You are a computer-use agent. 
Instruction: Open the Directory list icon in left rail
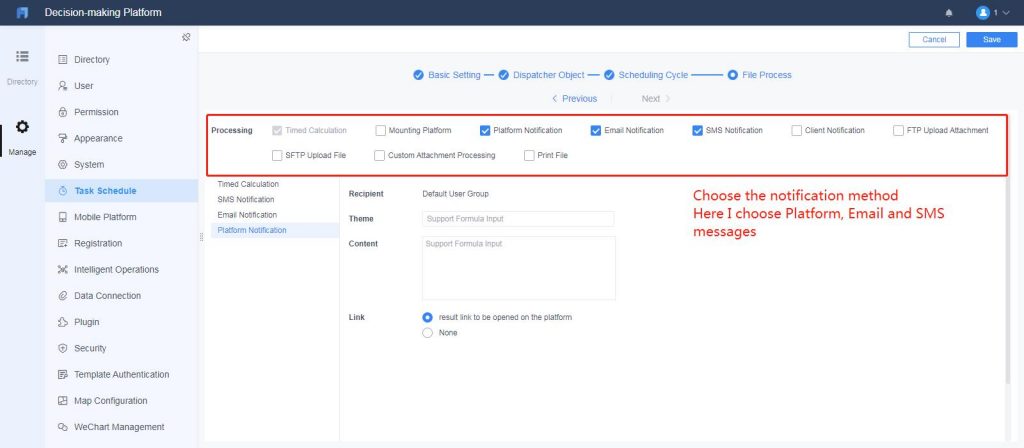tap(22, 56)
